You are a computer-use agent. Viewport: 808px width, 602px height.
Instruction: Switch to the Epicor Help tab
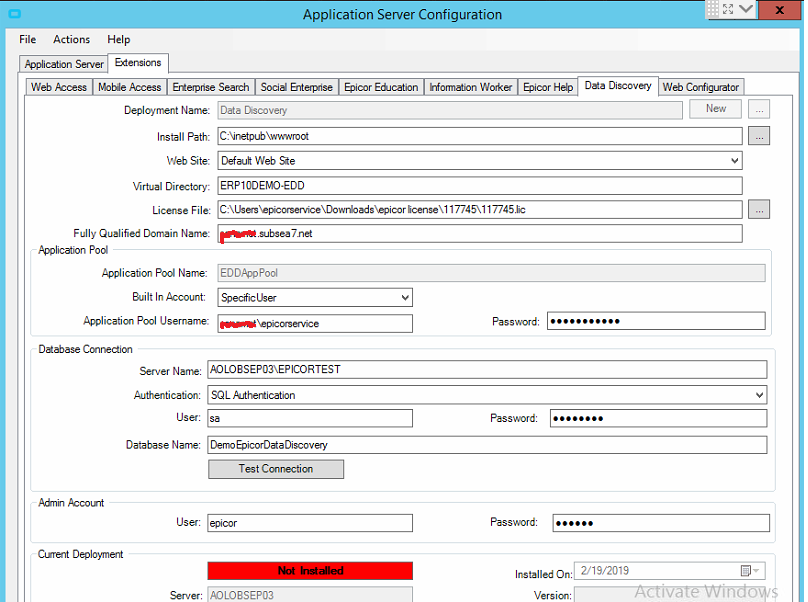548,87
